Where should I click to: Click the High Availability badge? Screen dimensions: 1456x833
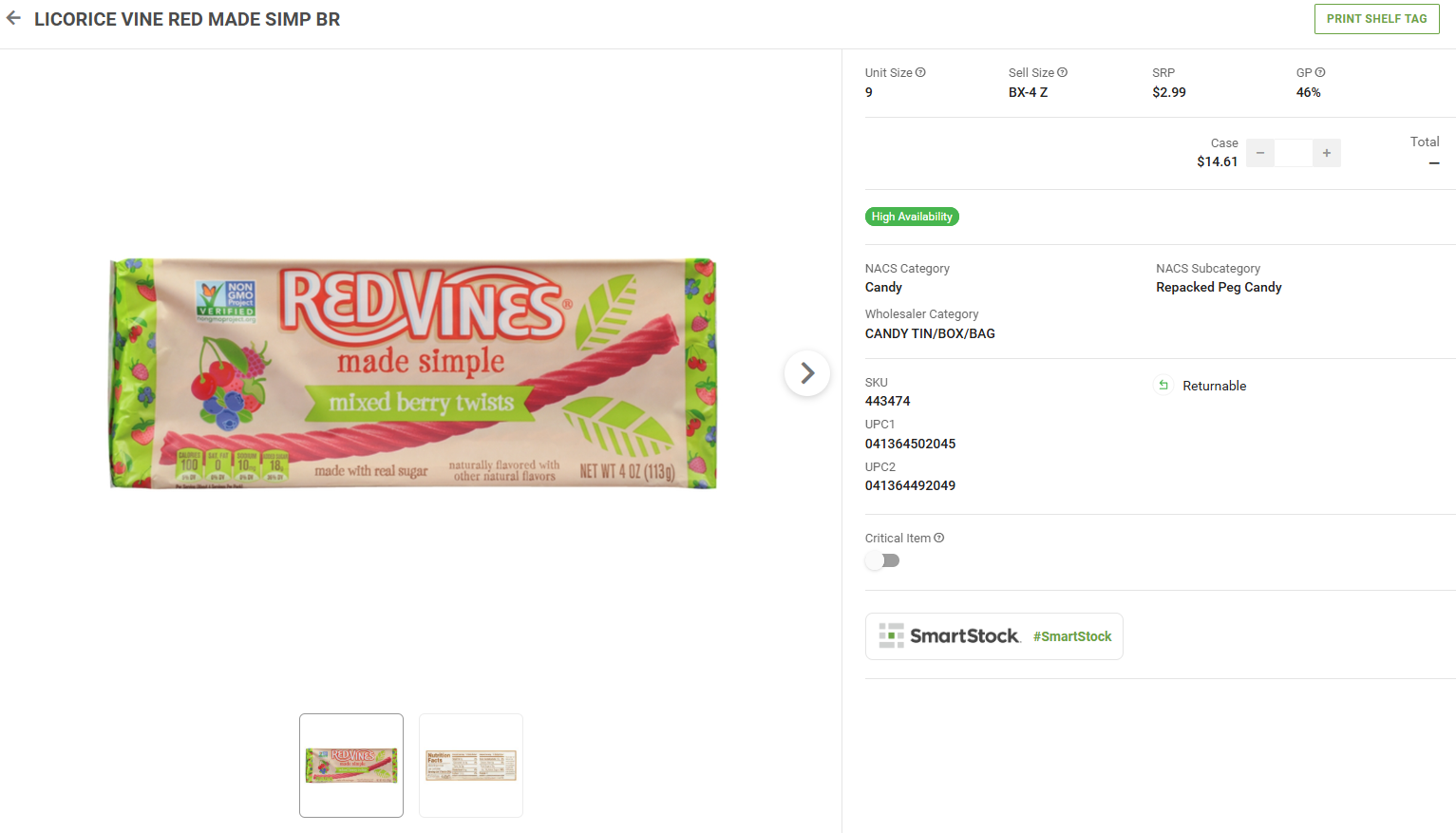(x=912, y=217)
